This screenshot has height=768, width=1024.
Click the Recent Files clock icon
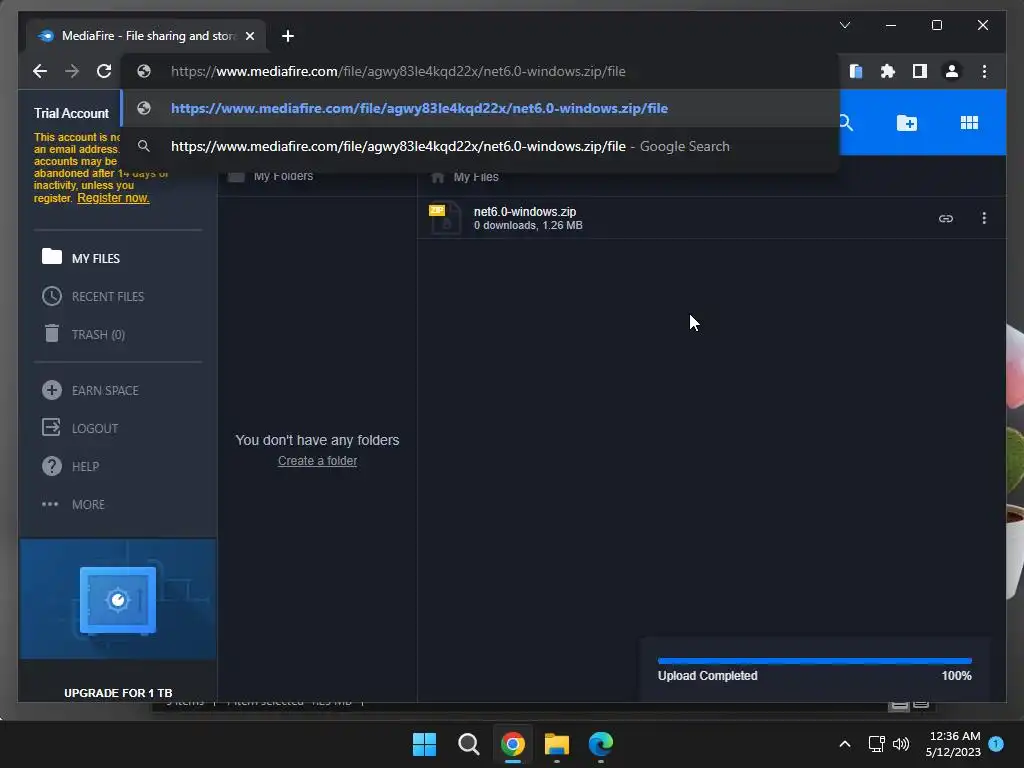point(52,296)
